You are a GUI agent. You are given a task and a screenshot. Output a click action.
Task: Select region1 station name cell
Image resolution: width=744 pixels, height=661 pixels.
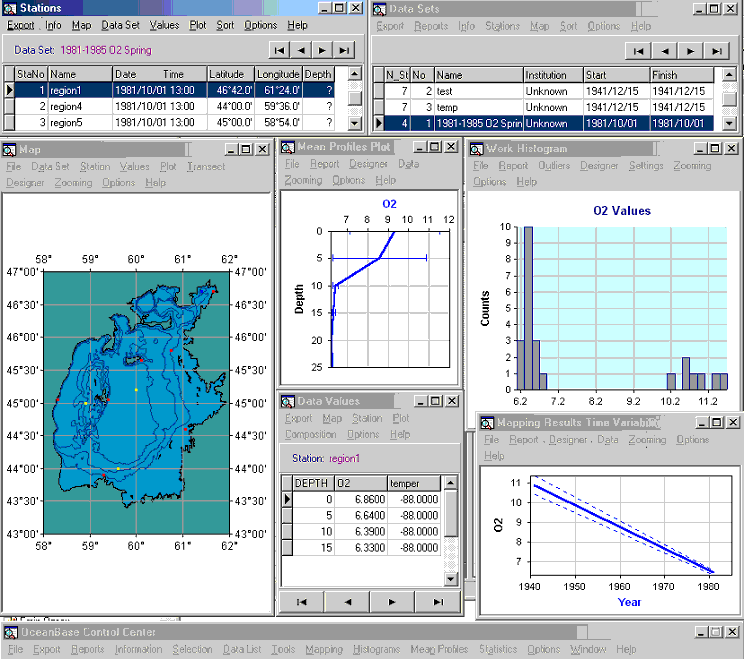tap(80, 91)
